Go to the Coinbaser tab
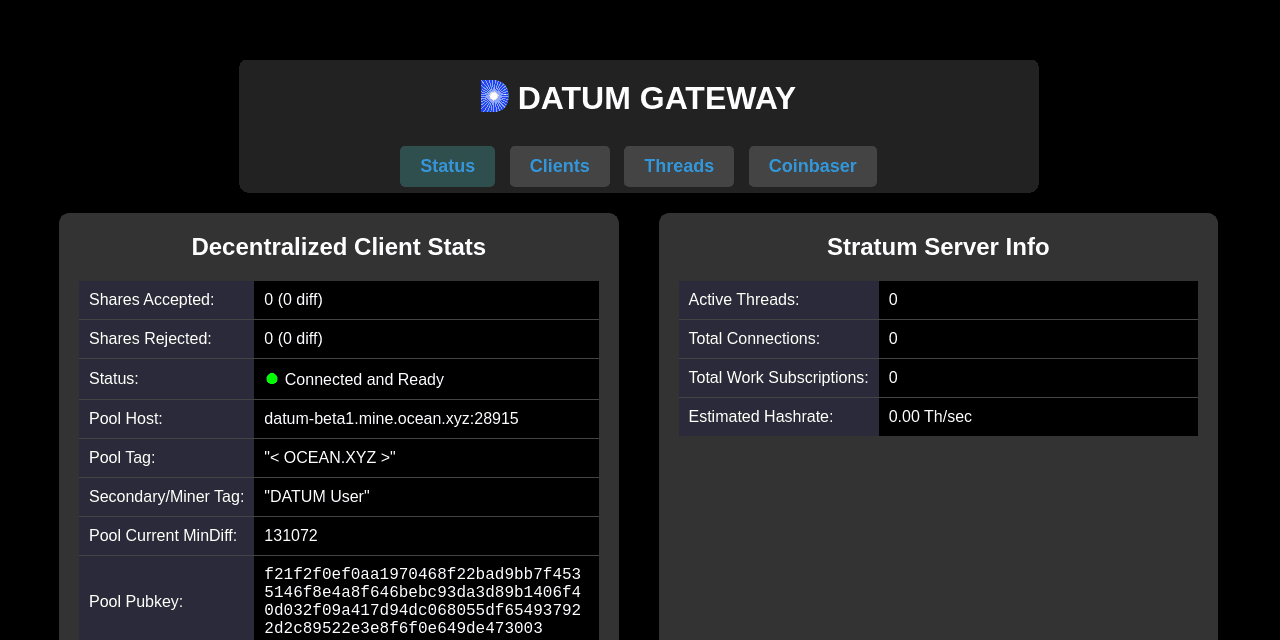Image resolution: width=1280 pixels, height=640 pixels. 813,166
